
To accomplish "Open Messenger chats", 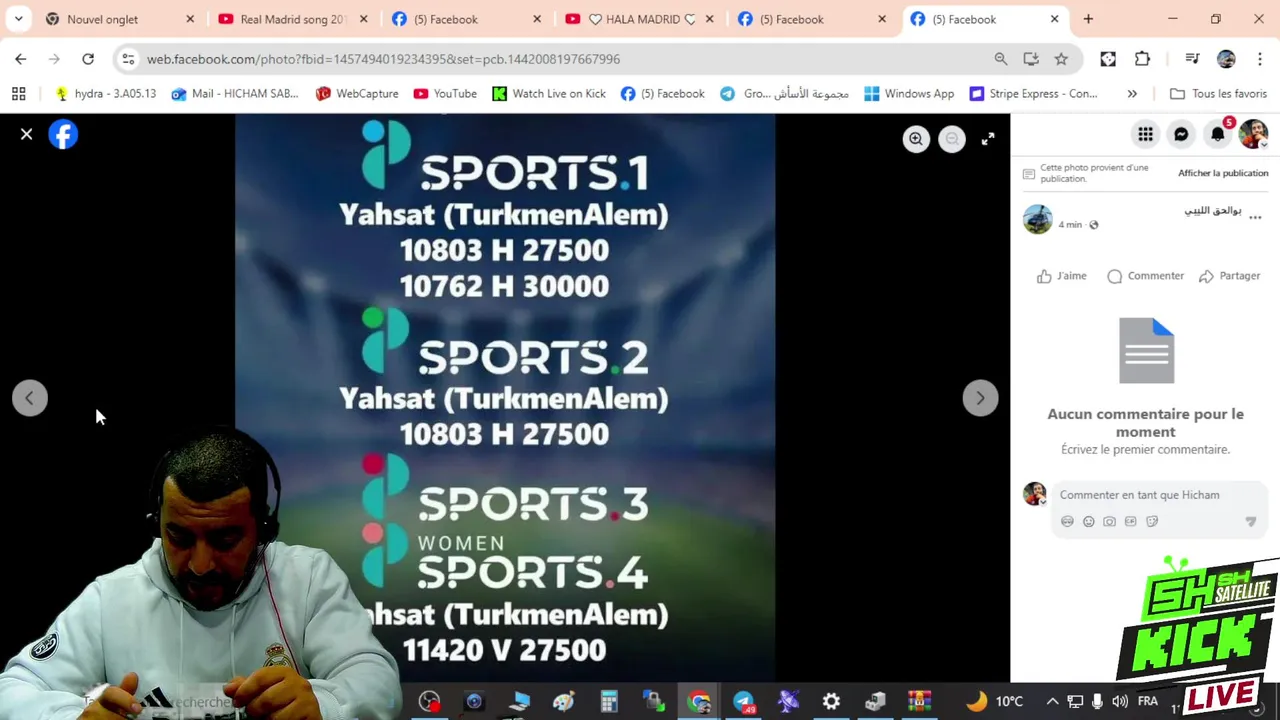I will pyautogui.click(x=1181, y=134).
